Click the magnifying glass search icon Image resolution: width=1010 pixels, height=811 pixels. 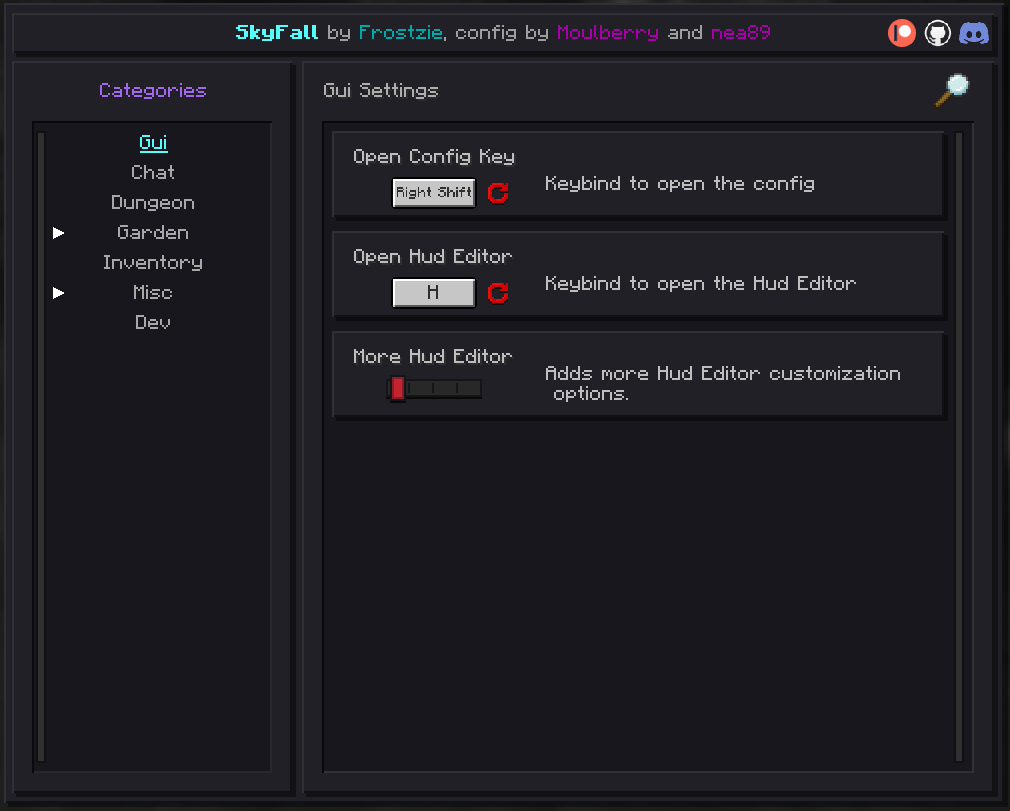tap(952, 90)
